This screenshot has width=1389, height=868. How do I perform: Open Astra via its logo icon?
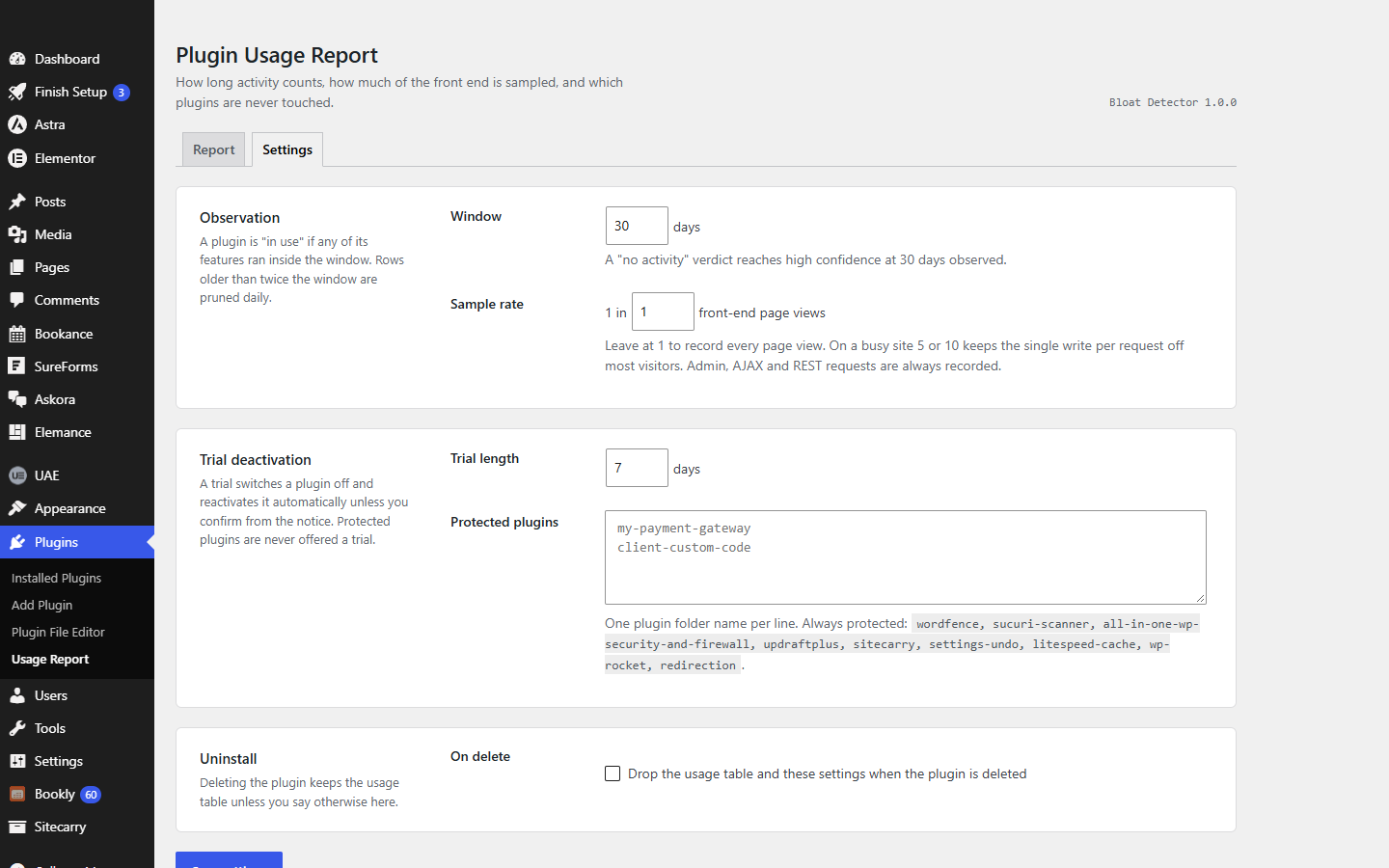point(17,124)
